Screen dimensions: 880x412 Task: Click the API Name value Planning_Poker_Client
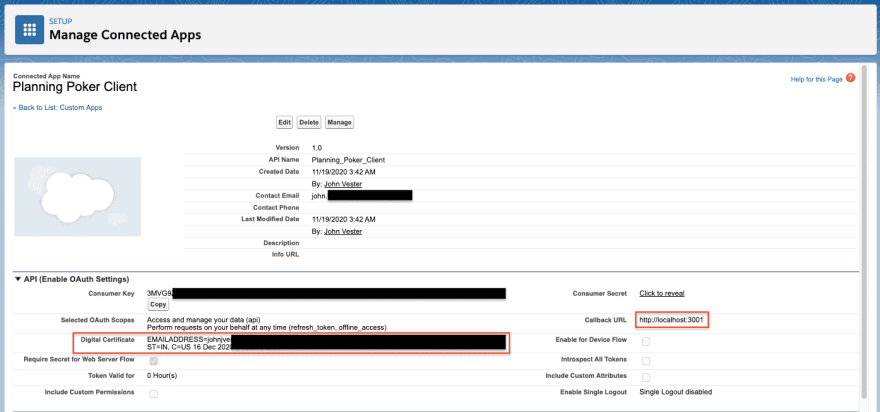(x=349, y=159)
